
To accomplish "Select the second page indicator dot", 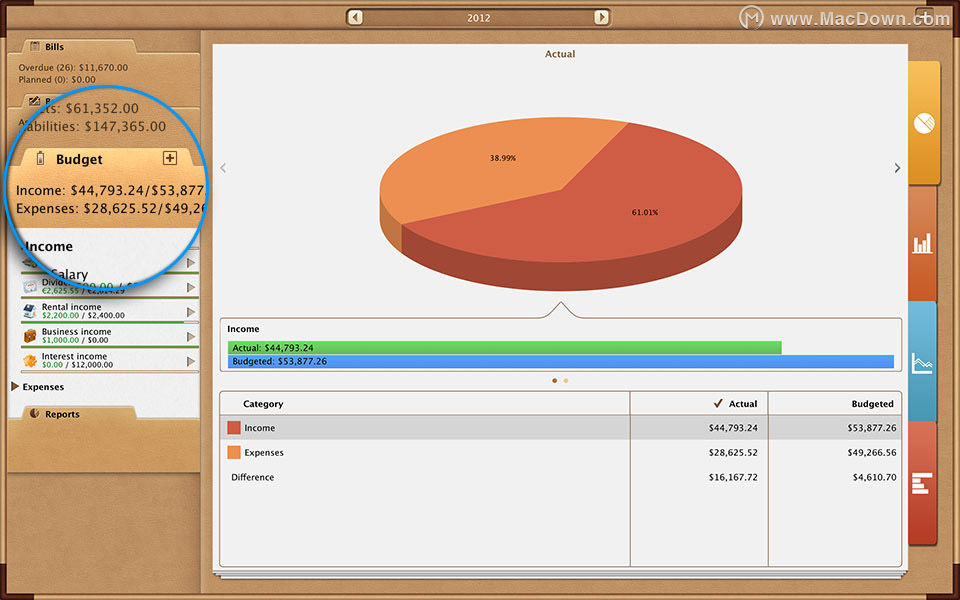I will tap(566, 381).
